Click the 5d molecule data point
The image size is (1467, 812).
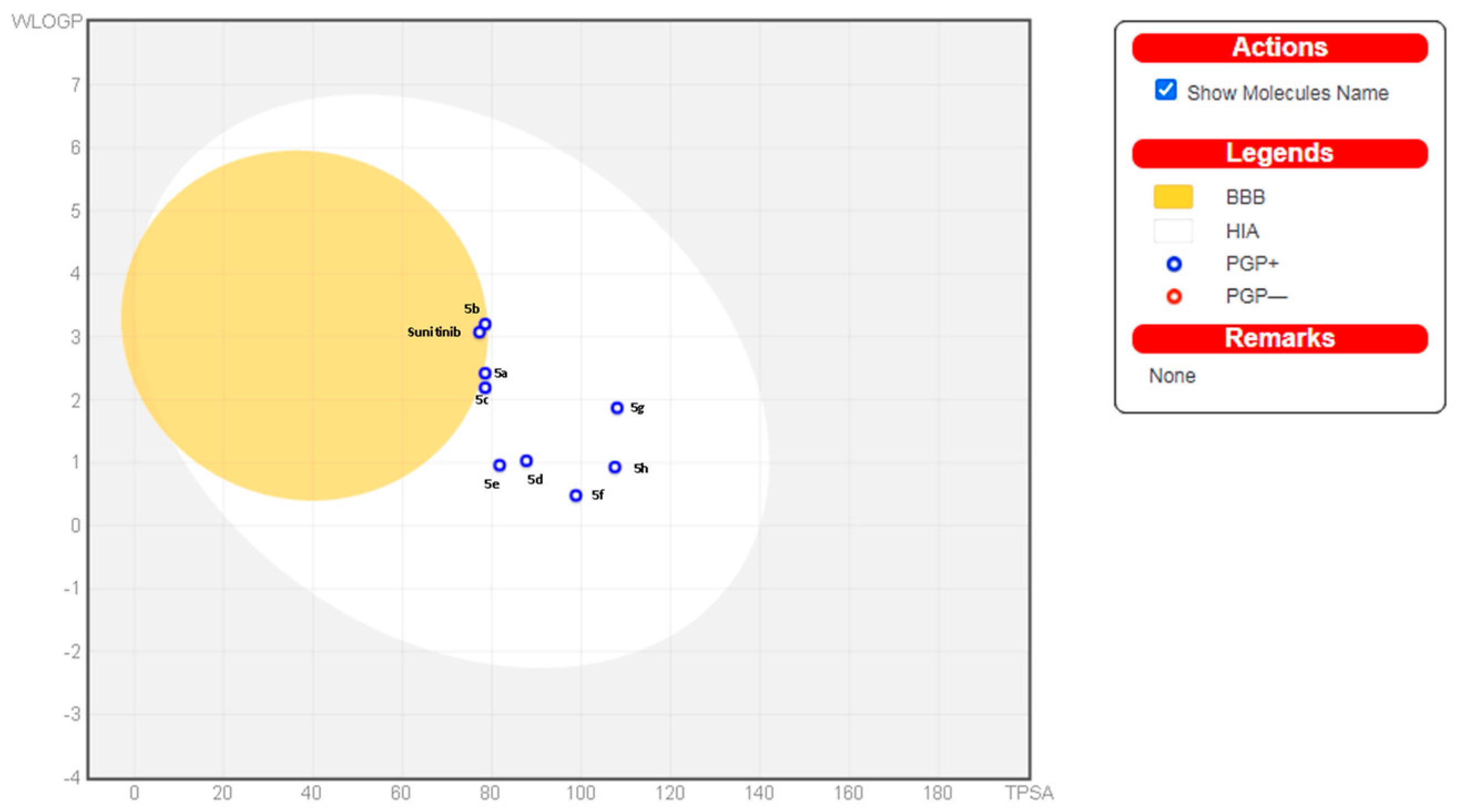526,461
